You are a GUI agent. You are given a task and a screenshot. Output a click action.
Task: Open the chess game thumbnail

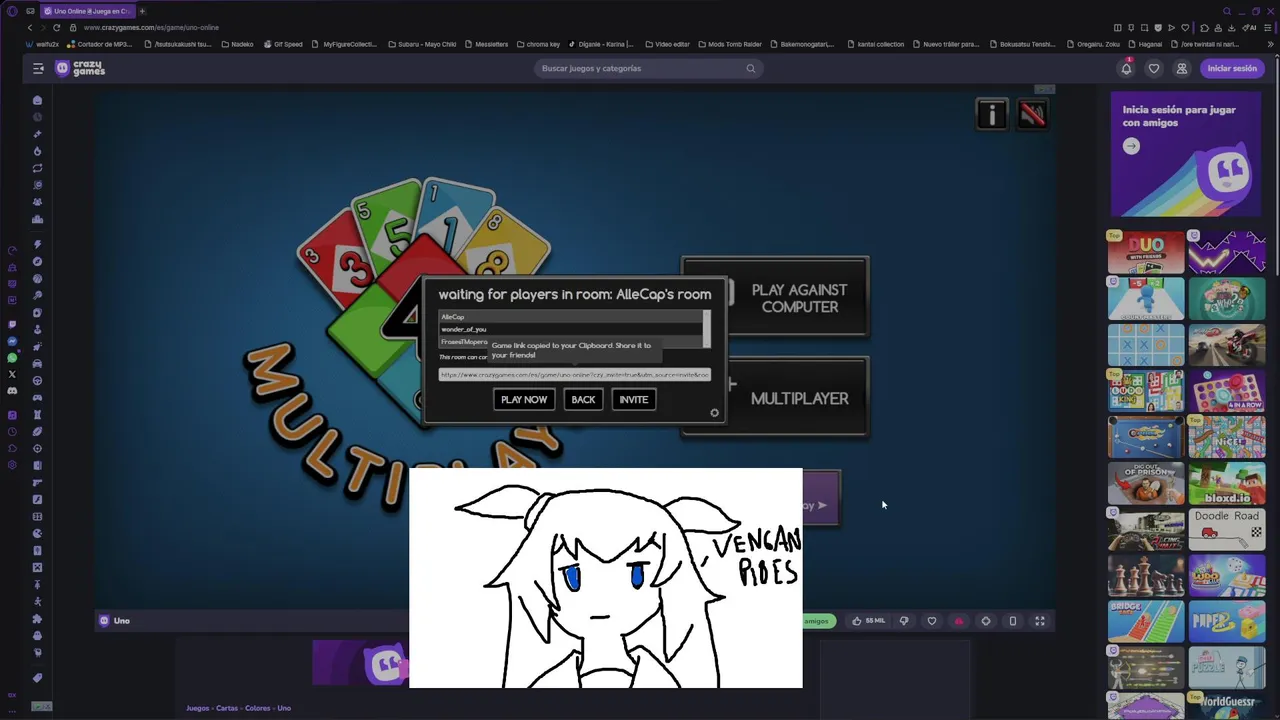1145,575
